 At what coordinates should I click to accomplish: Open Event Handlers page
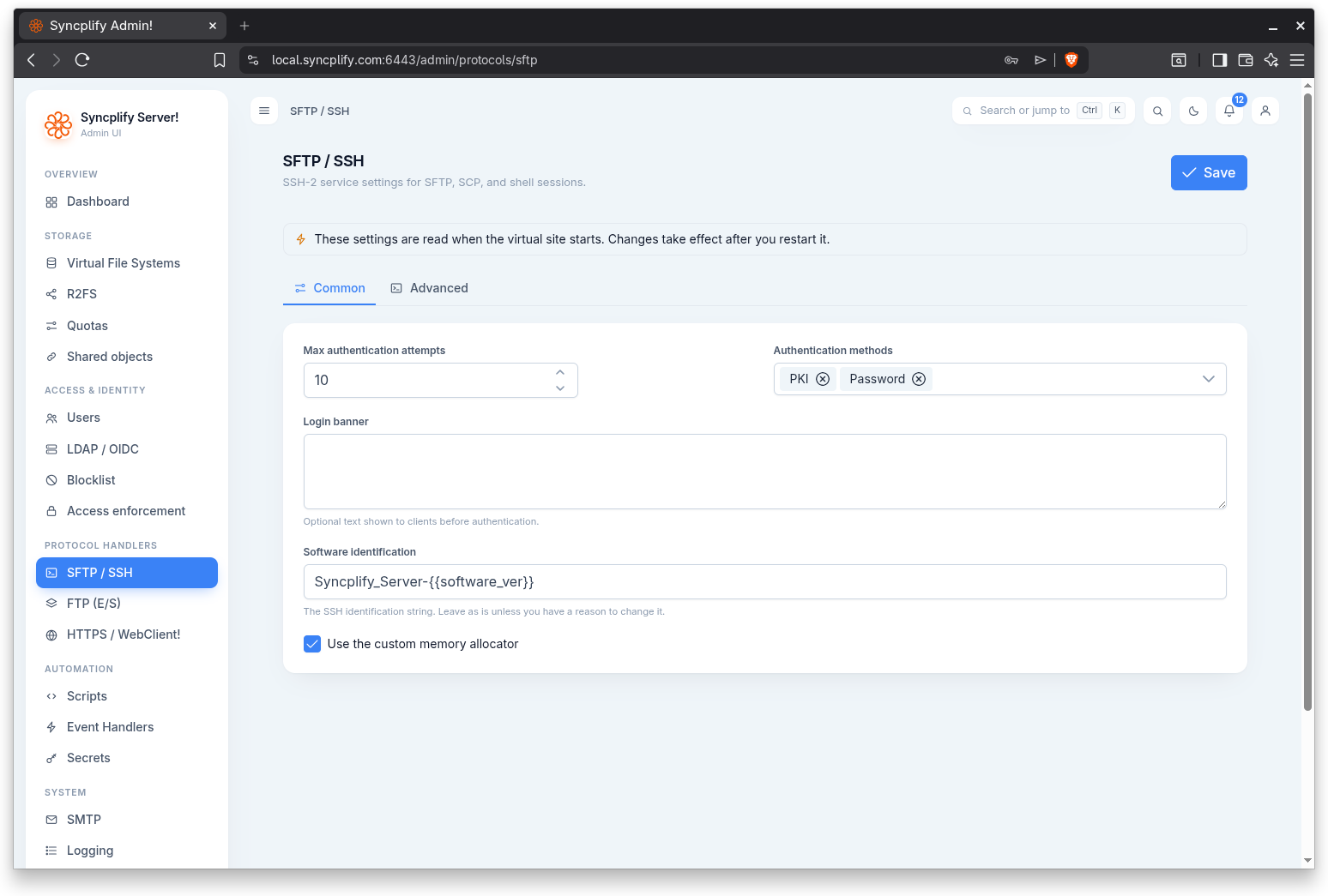[127, 727]
